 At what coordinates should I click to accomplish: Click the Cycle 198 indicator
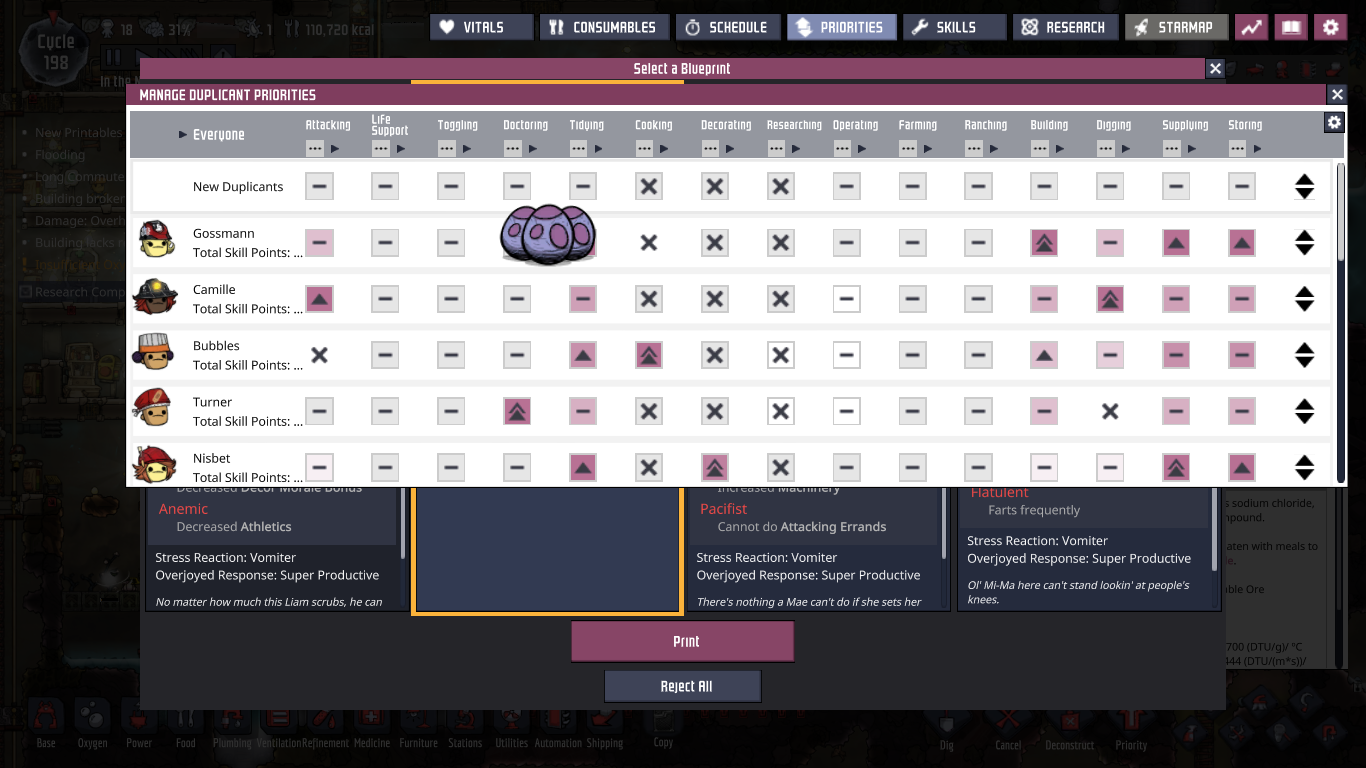tap(56, 51)
